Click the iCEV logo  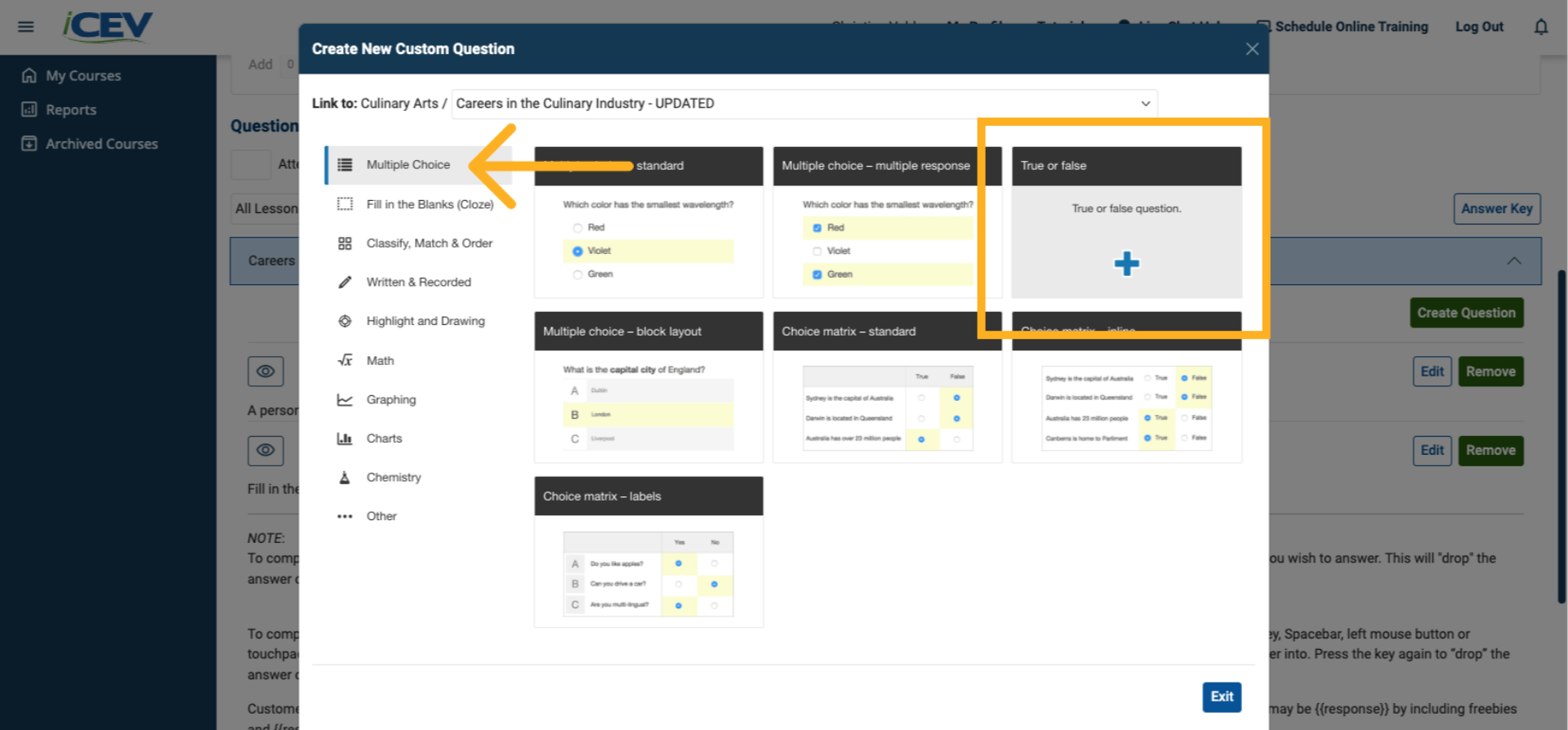pyautogui.click(x=108, y=26)
